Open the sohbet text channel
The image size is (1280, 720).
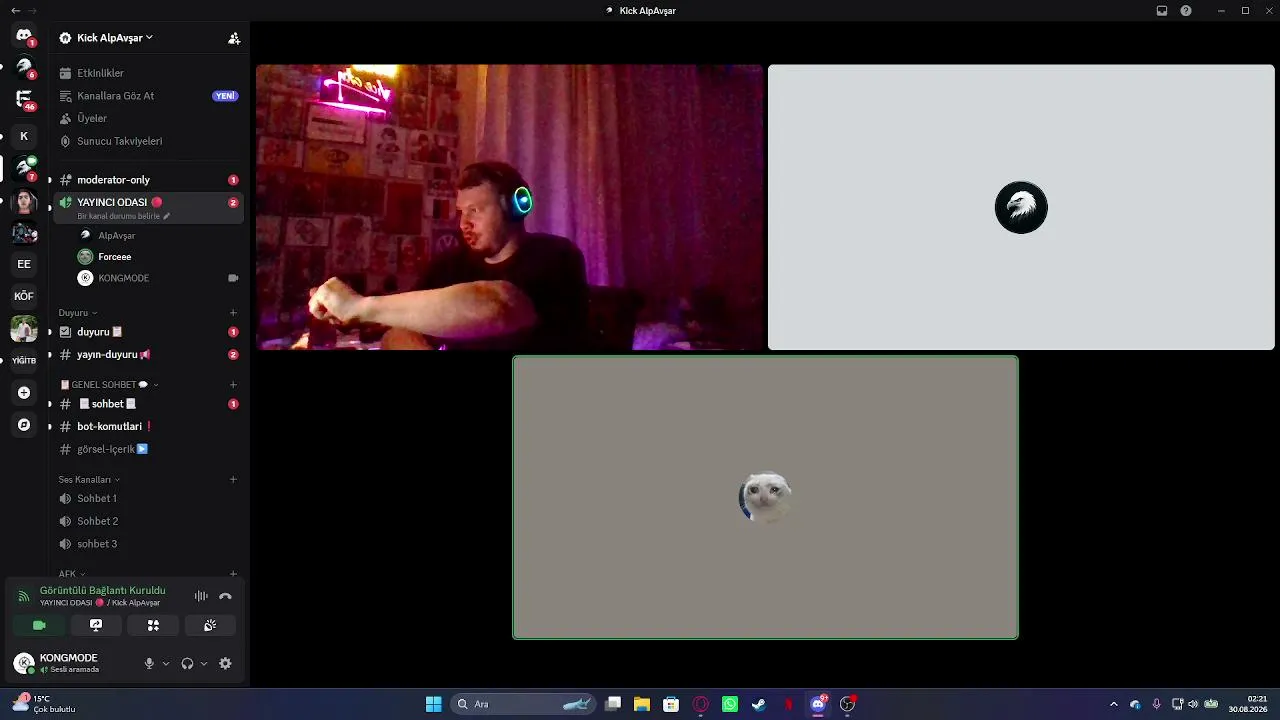coord(148,404)
